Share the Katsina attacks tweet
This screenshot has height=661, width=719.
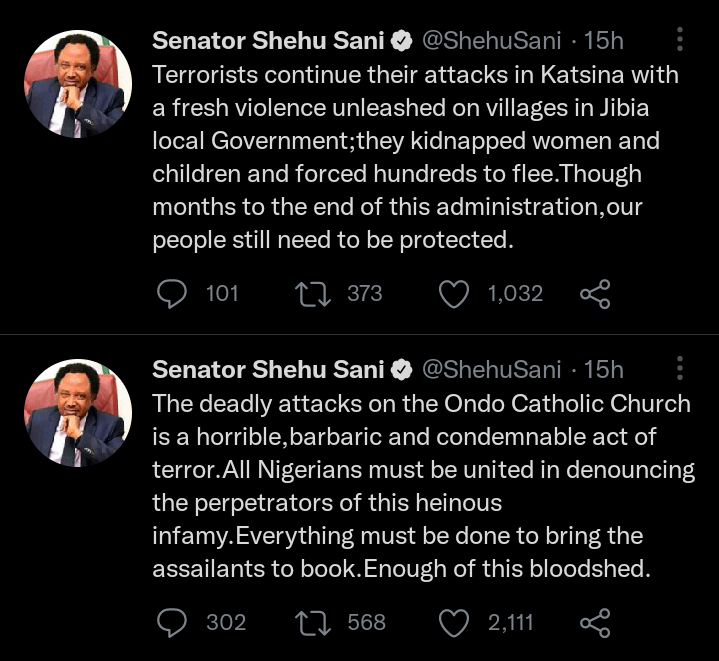pyautogui.click(x=595, y=293)
